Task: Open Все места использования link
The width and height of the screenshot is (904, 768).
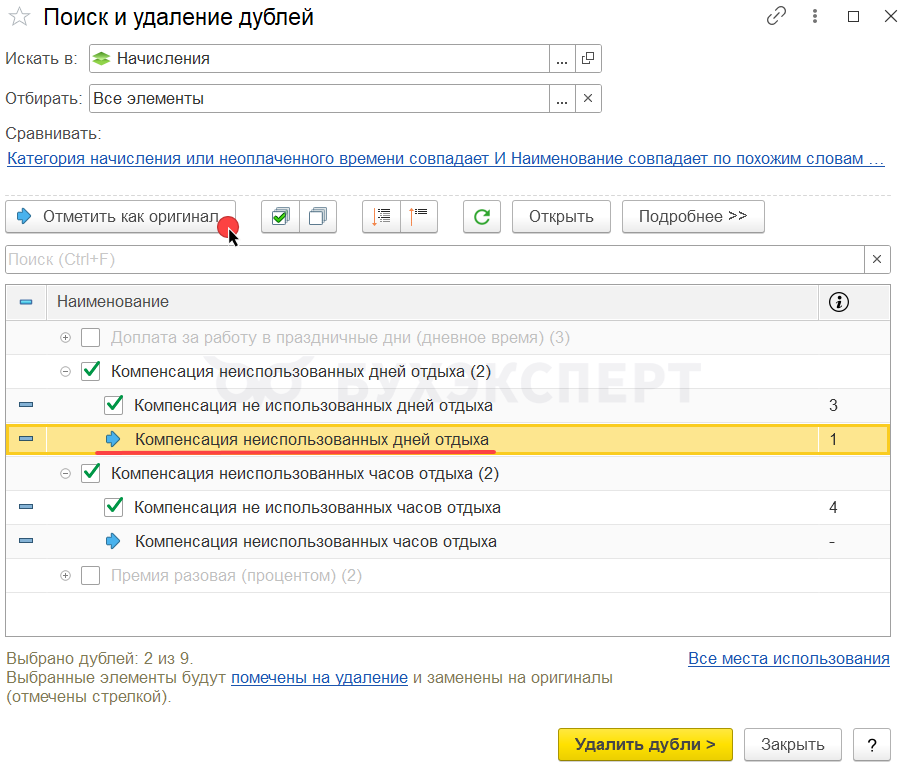Action: (x=788, y=659)
